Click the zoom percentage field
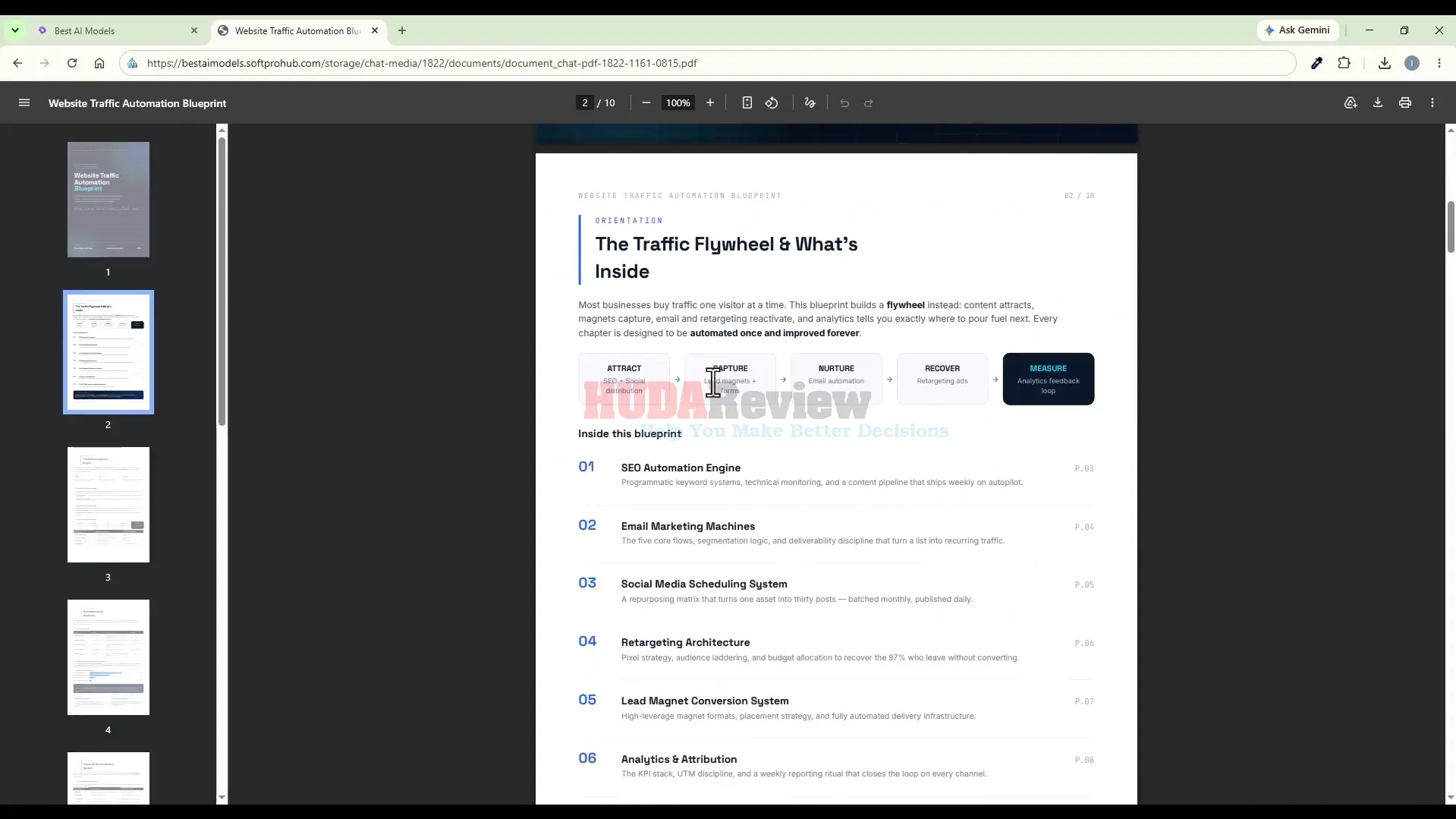Viewport: 1456px width, 819px height. click(x=678, y=102)
